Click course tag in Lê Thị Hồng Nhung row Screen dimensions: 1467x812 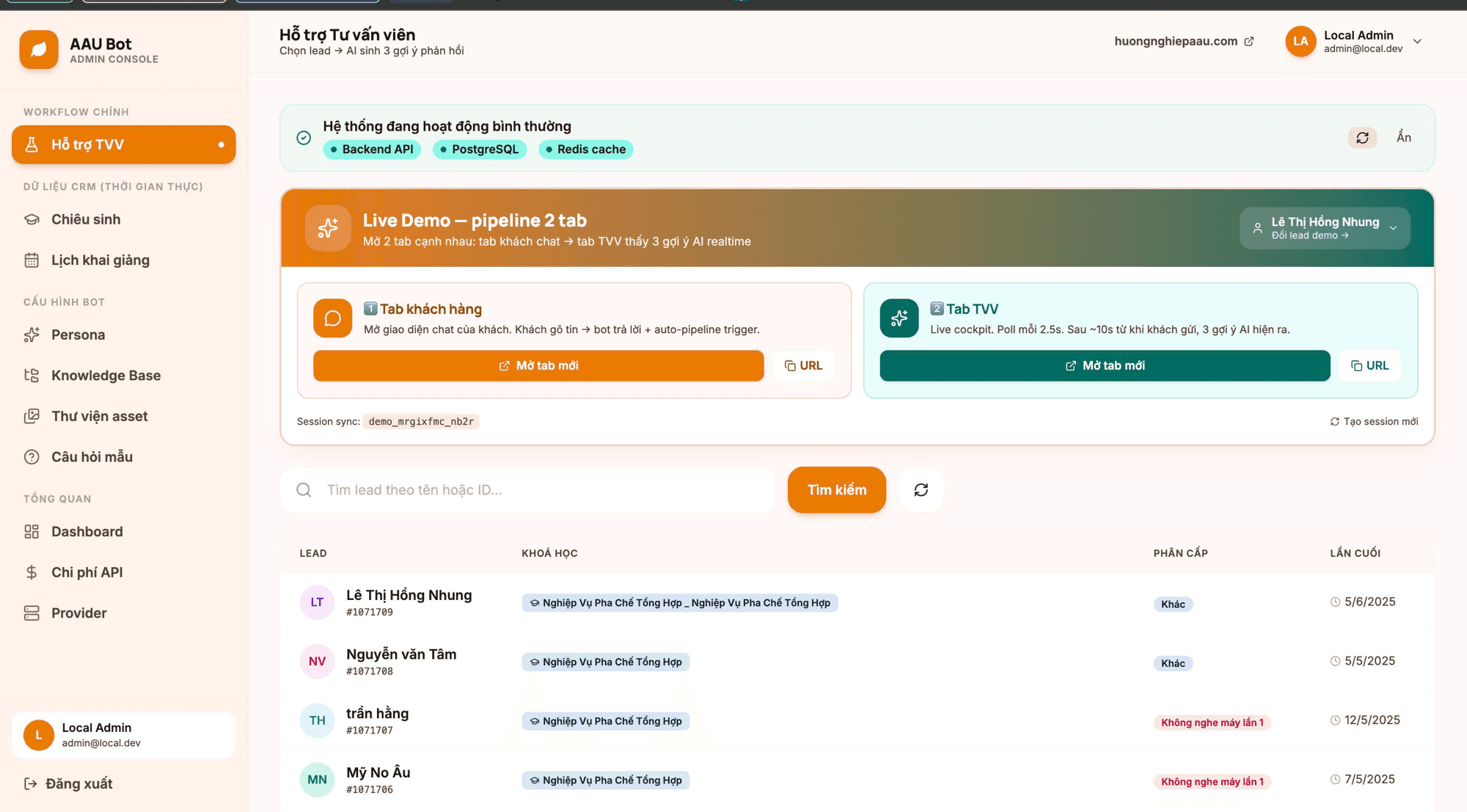pyautogui.click(x=680, y=603)
